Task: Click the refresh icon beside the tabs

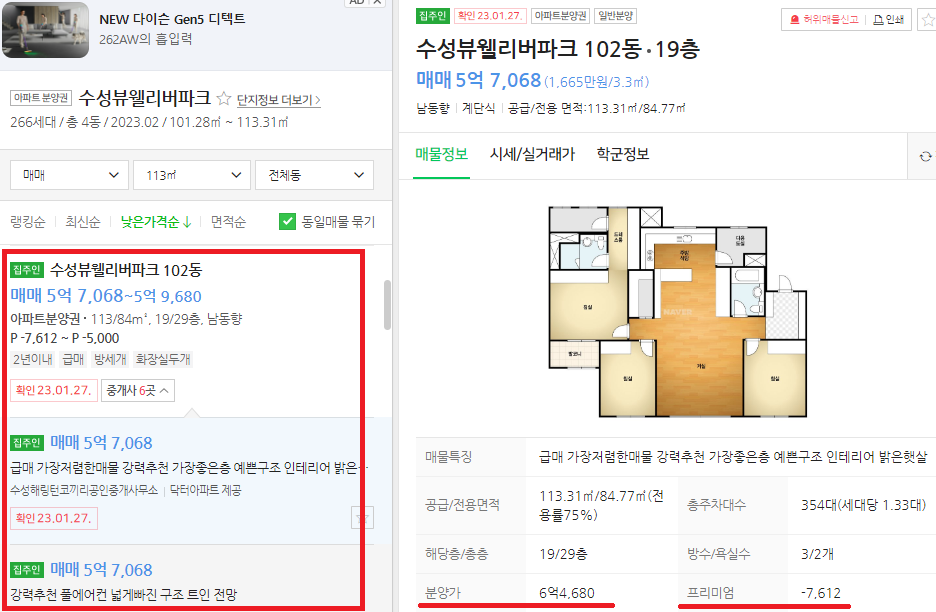Action: 925,156
